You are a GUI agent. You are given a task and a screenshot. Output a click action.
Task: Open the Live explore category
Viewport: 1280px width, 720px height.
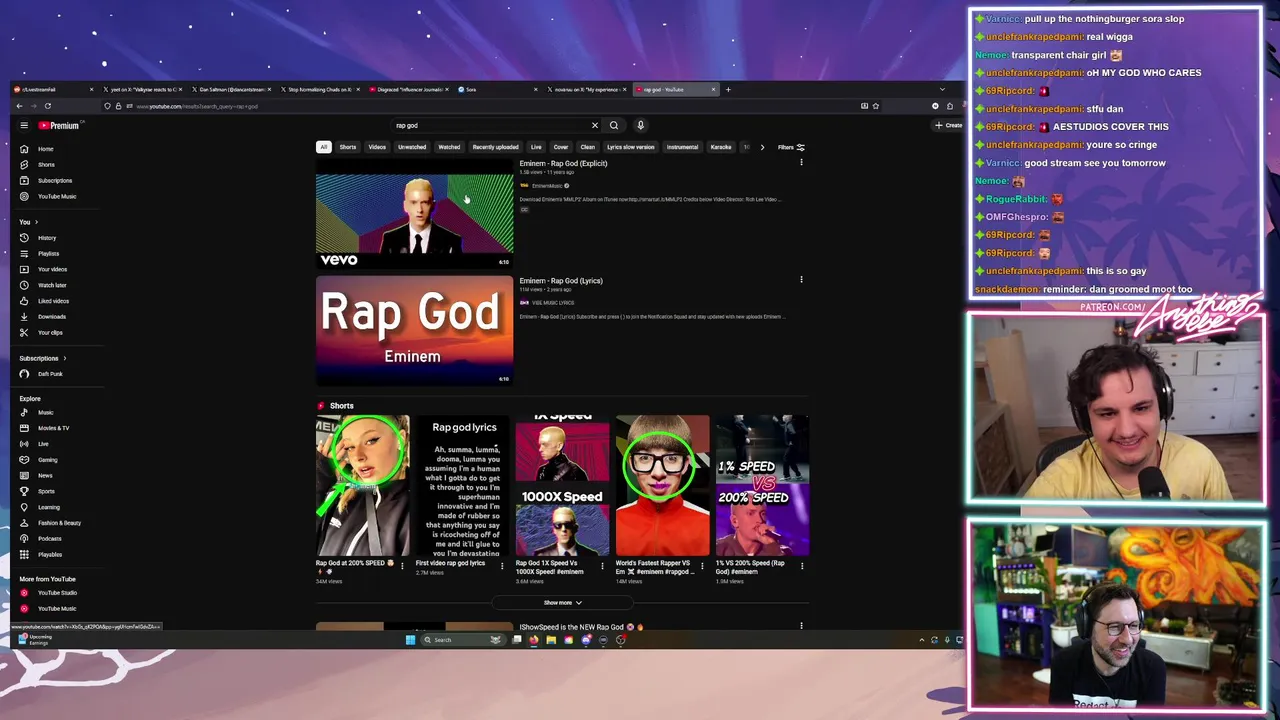(x=43, y=444)
